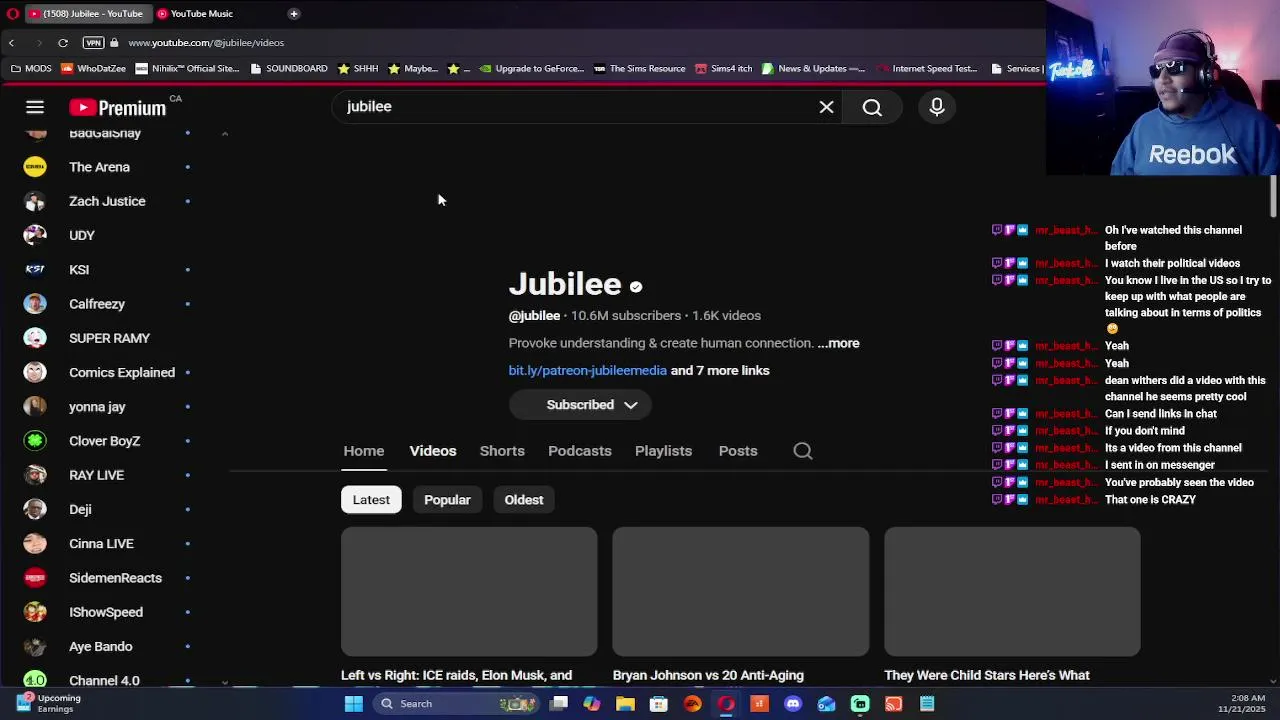Click the search magnifier button
Screen dimensions: 1280x720
tap(872, 107)
